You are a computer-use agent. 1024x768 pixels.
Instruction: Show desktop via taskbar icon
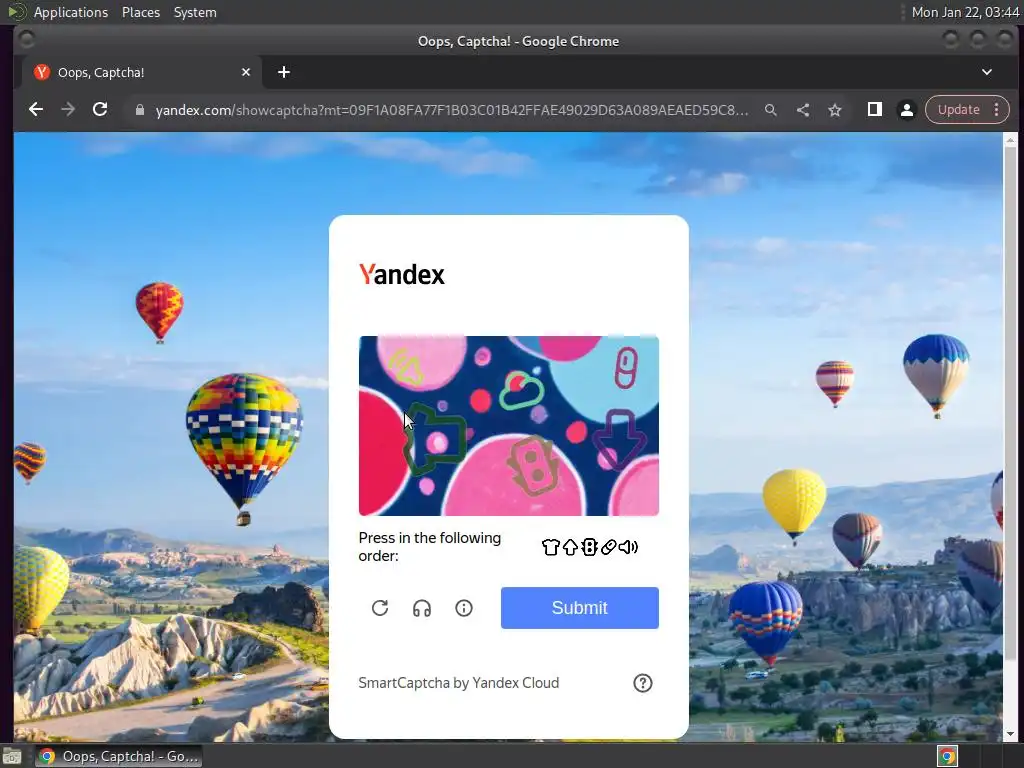coord(12,756)
